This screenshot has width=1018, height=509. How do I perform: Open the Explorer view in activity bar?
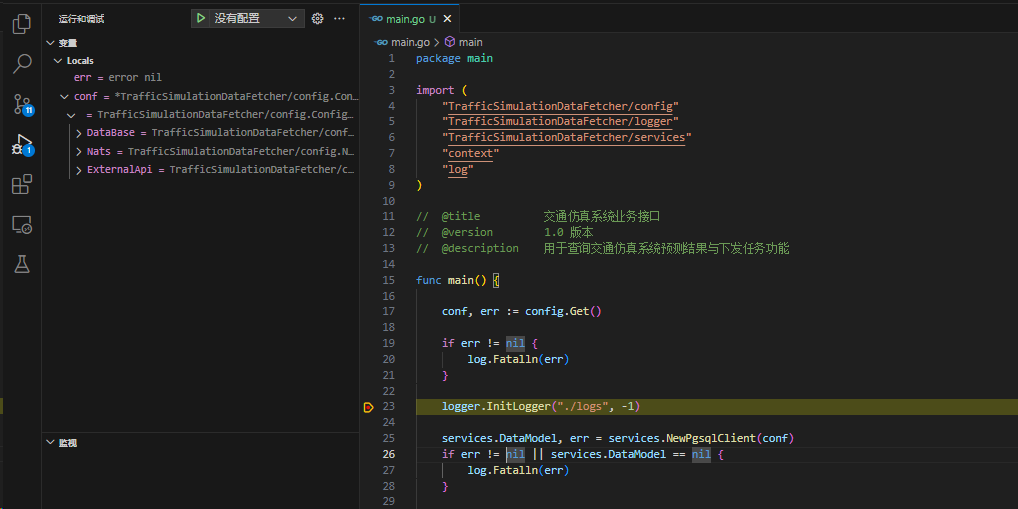click(x=21, y=23)
